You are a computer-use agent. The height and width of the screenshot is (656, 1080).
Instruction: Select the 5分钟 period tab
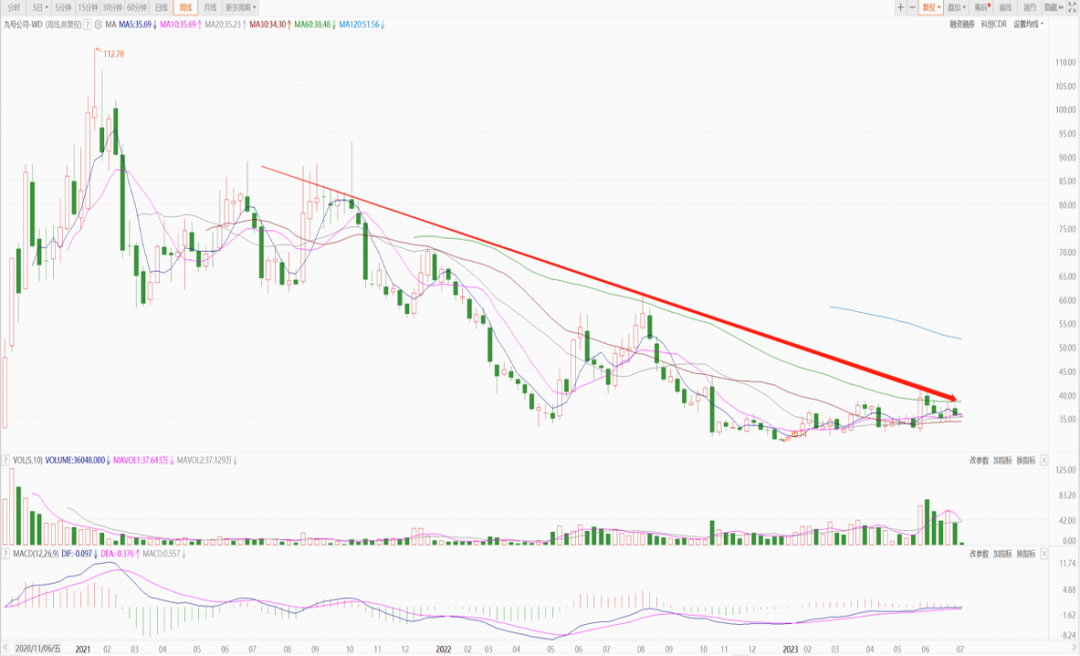tap(63, 8)
